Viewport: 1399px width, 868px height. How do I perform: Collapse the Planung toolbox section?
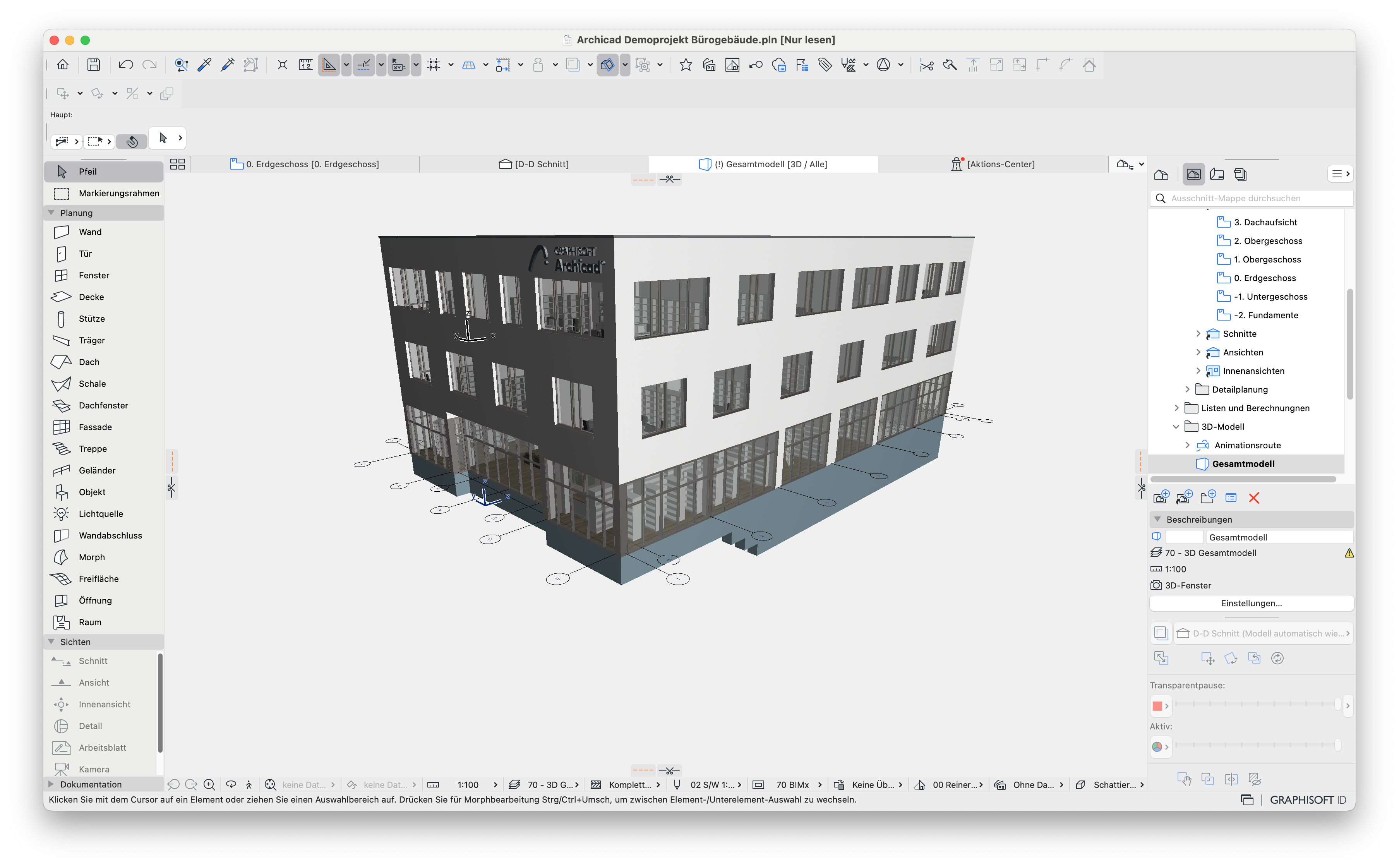click(51, 213)
